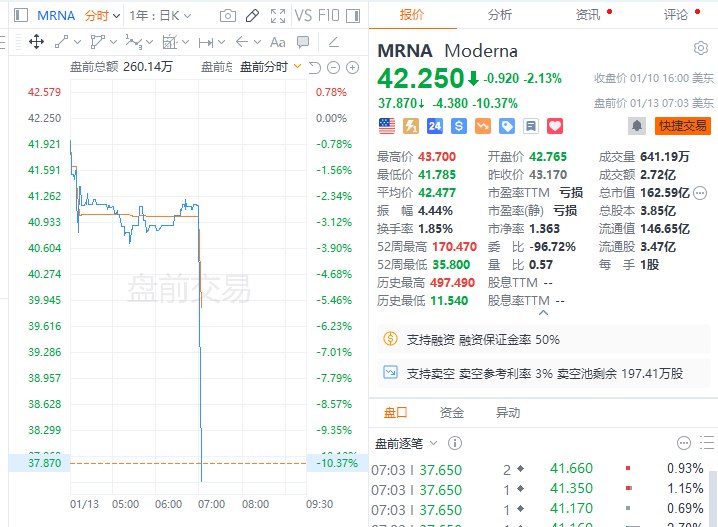This screenshot has width=718, height=527.
Task: Expand range ruler options arrow
Action: click(x=222, y=42)
